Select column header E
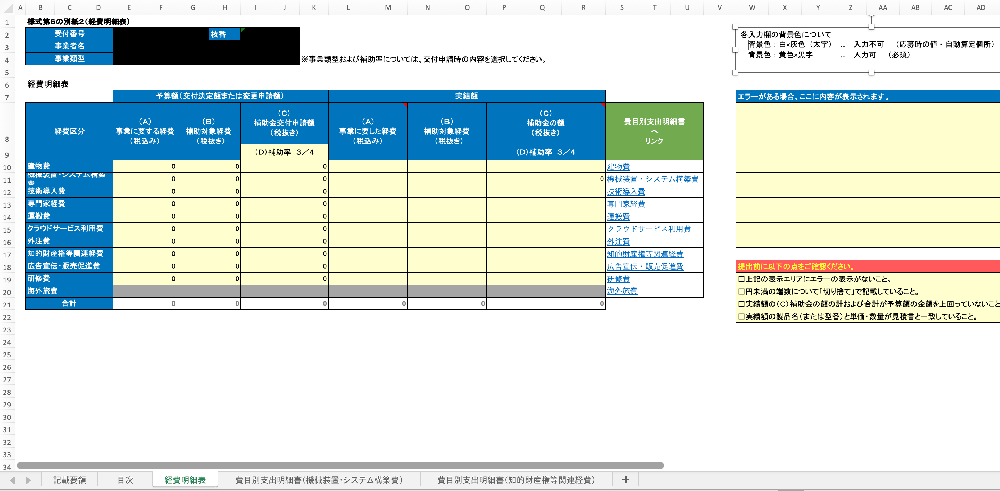 coord(129,7)
